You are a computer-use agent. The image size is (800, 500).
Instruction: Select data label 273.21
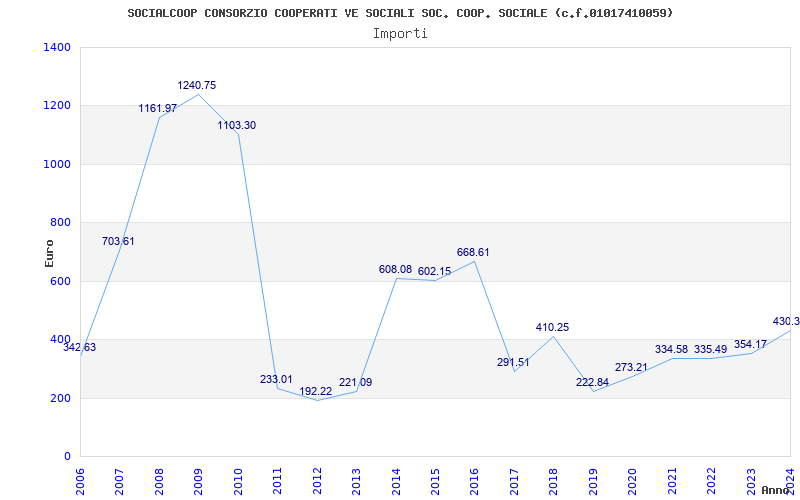tap(631, 367)
